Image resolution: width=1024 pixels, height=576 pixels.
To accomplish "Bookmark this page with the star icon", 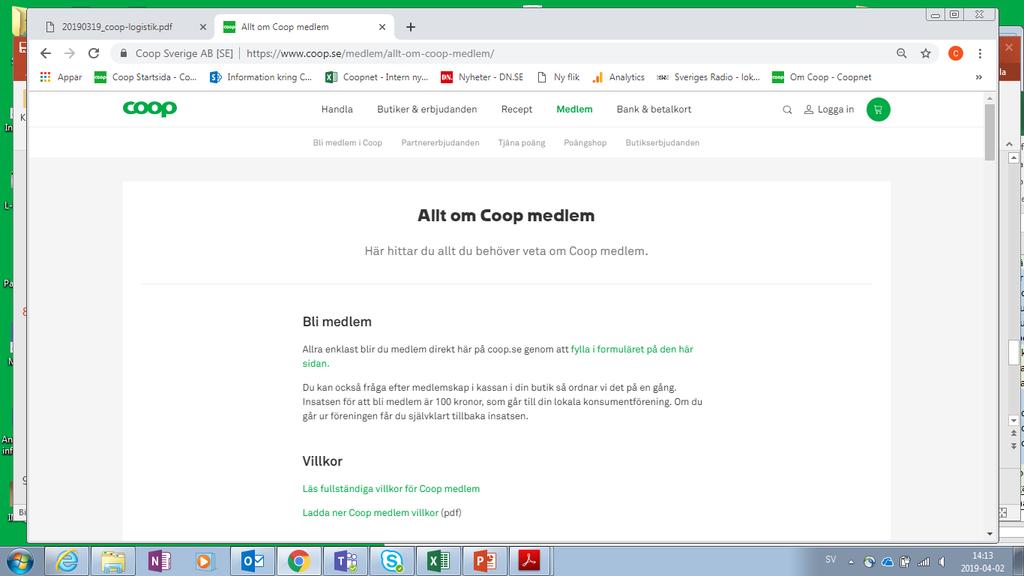I will tap(925, 54).
